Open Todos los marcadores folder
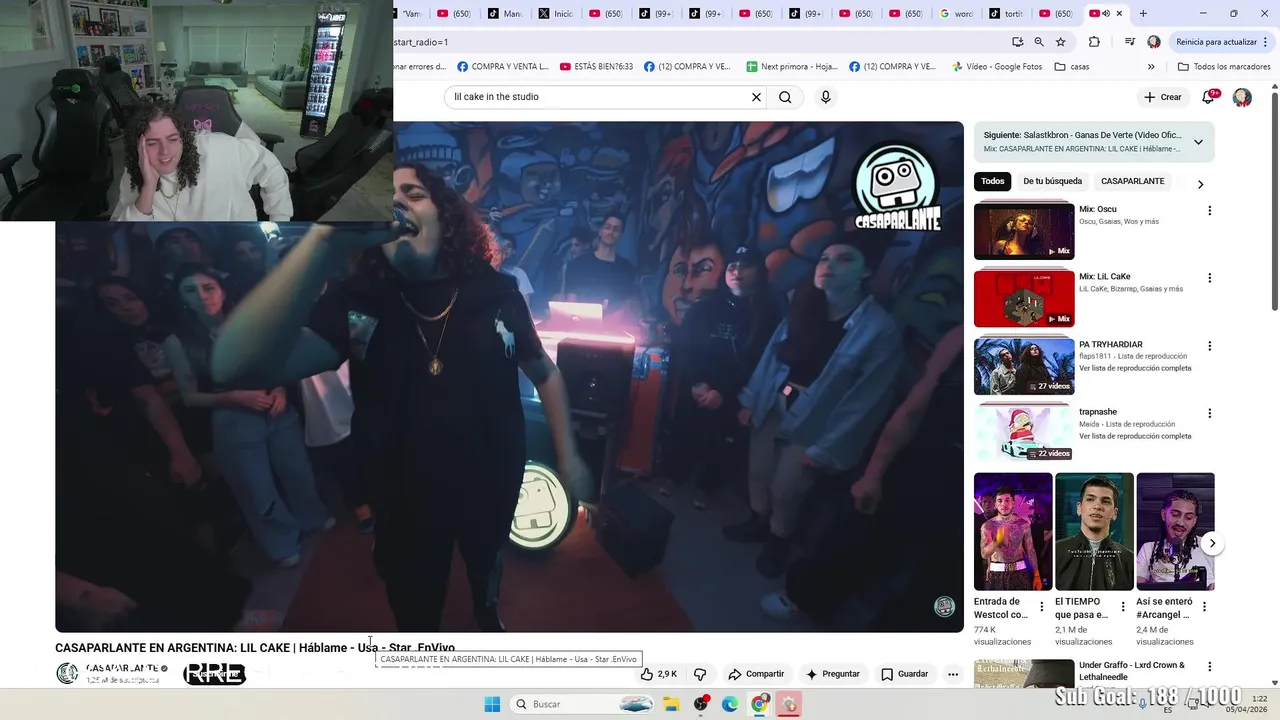 (x=1224, y=67)
